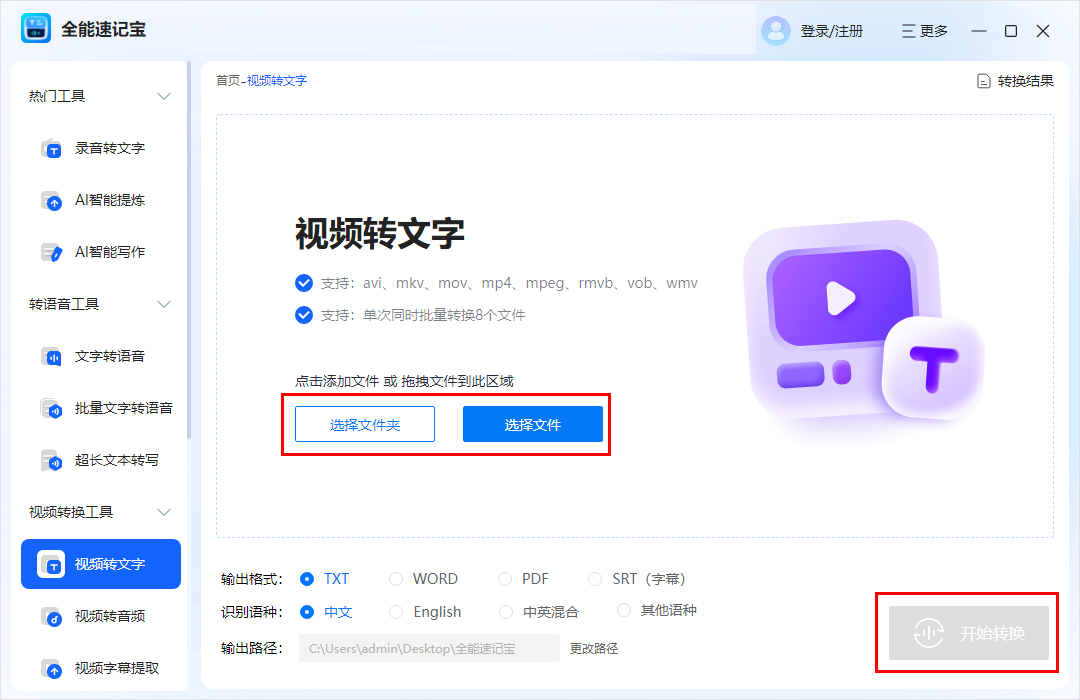Collapse the 转语音工具 group

163,303
